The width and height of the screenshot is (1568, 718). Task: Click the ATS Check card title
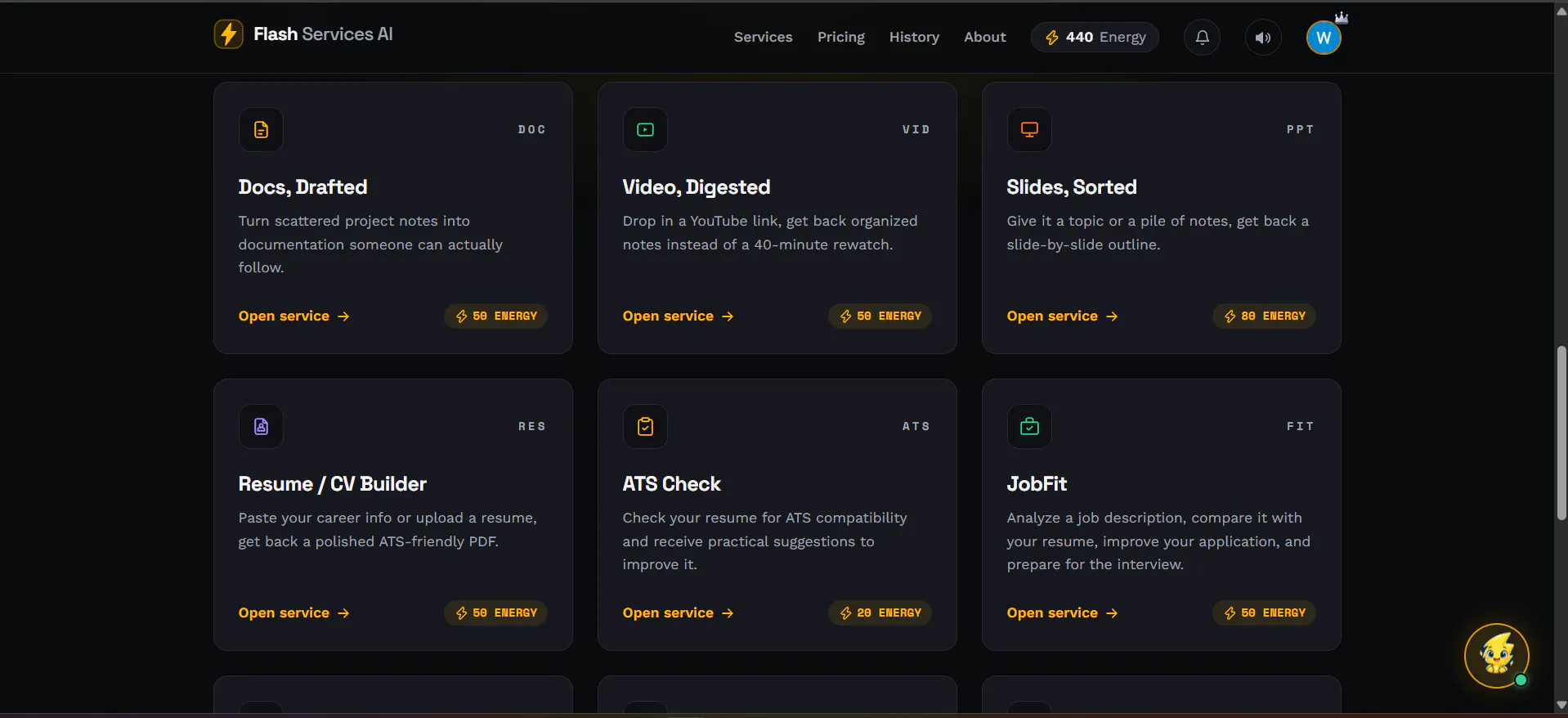(x=672, y=484)
